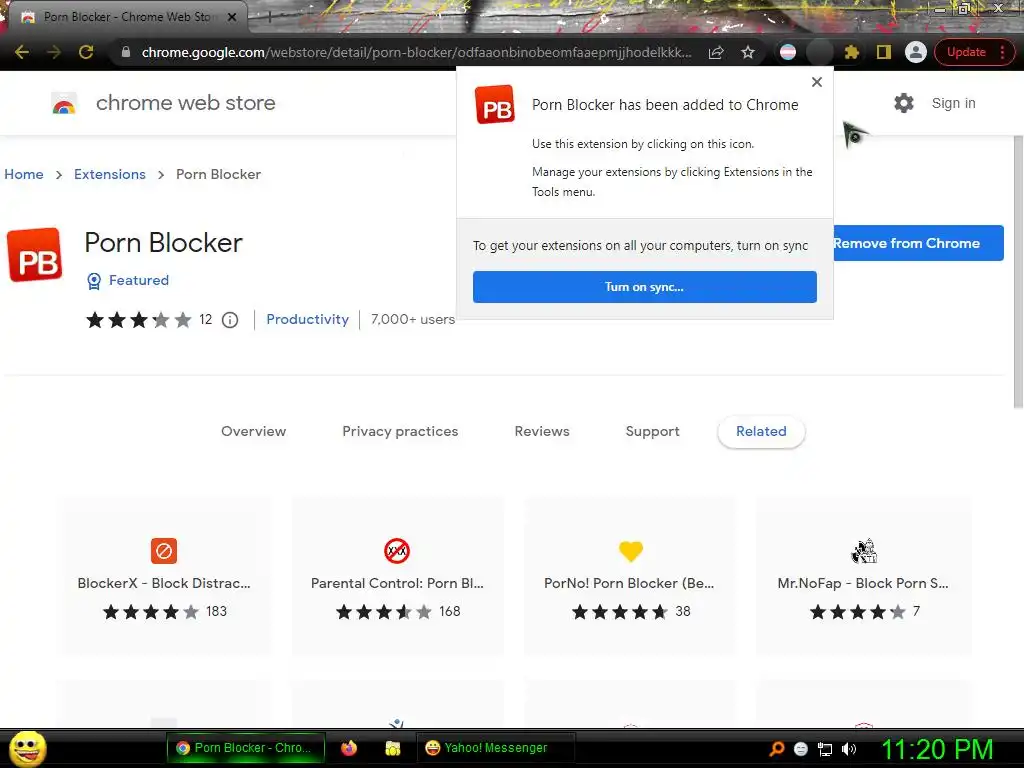The width and height of the screenshot is (1024, 768).
Task: Dismiss the extension added popup
Action: pyautogui.click(x=816, y=82)
